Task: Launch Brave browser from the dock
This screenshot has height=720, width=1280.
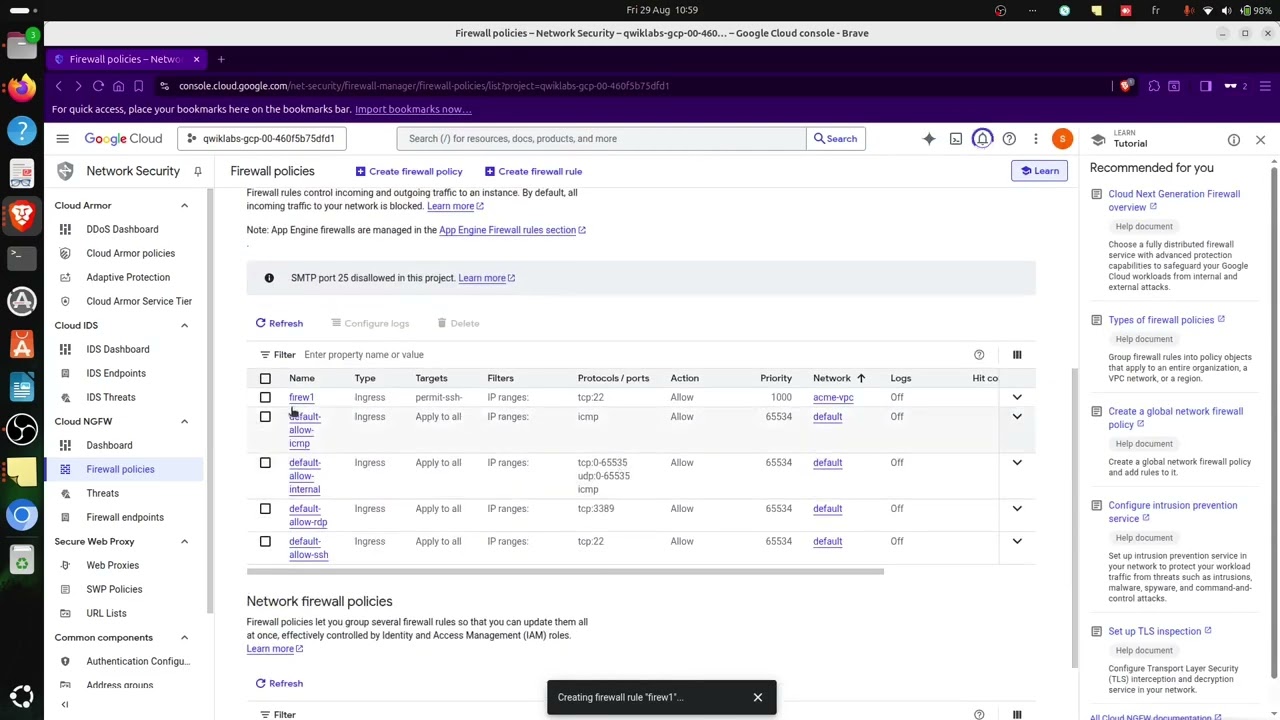Action: point(21,214)
